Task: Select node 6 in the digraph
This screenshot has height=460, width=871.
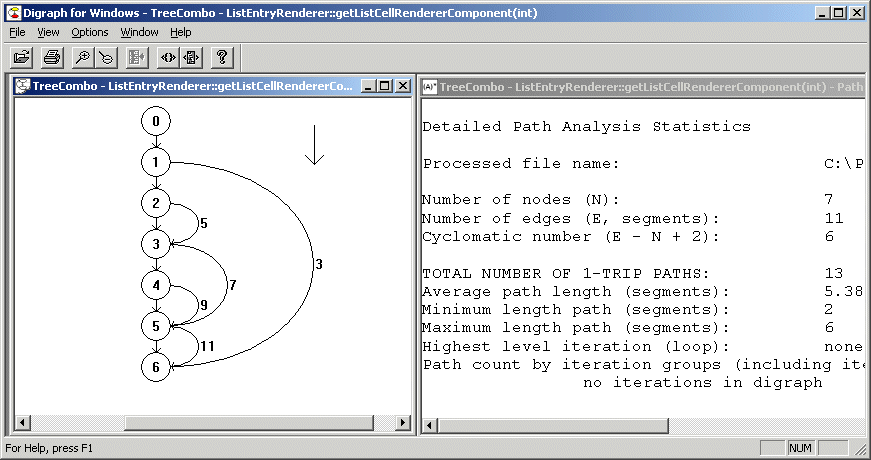Action: [156, 367]
